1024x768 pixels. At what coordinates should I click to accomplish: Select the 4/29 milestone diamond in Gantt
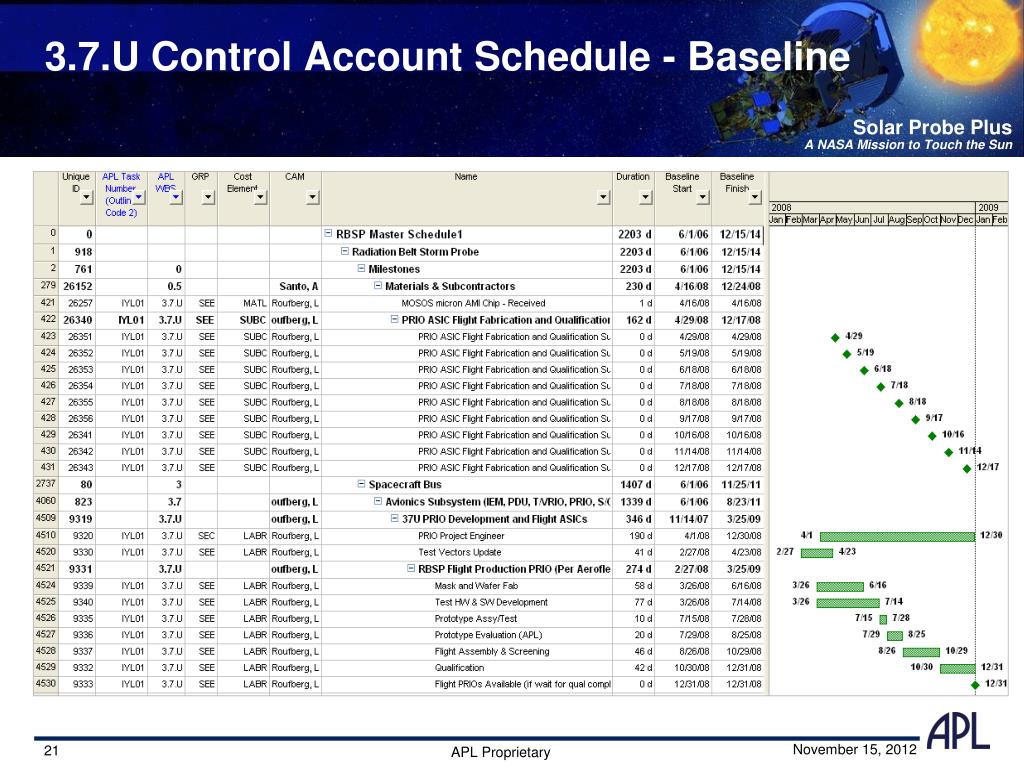[x=835, y=338]
